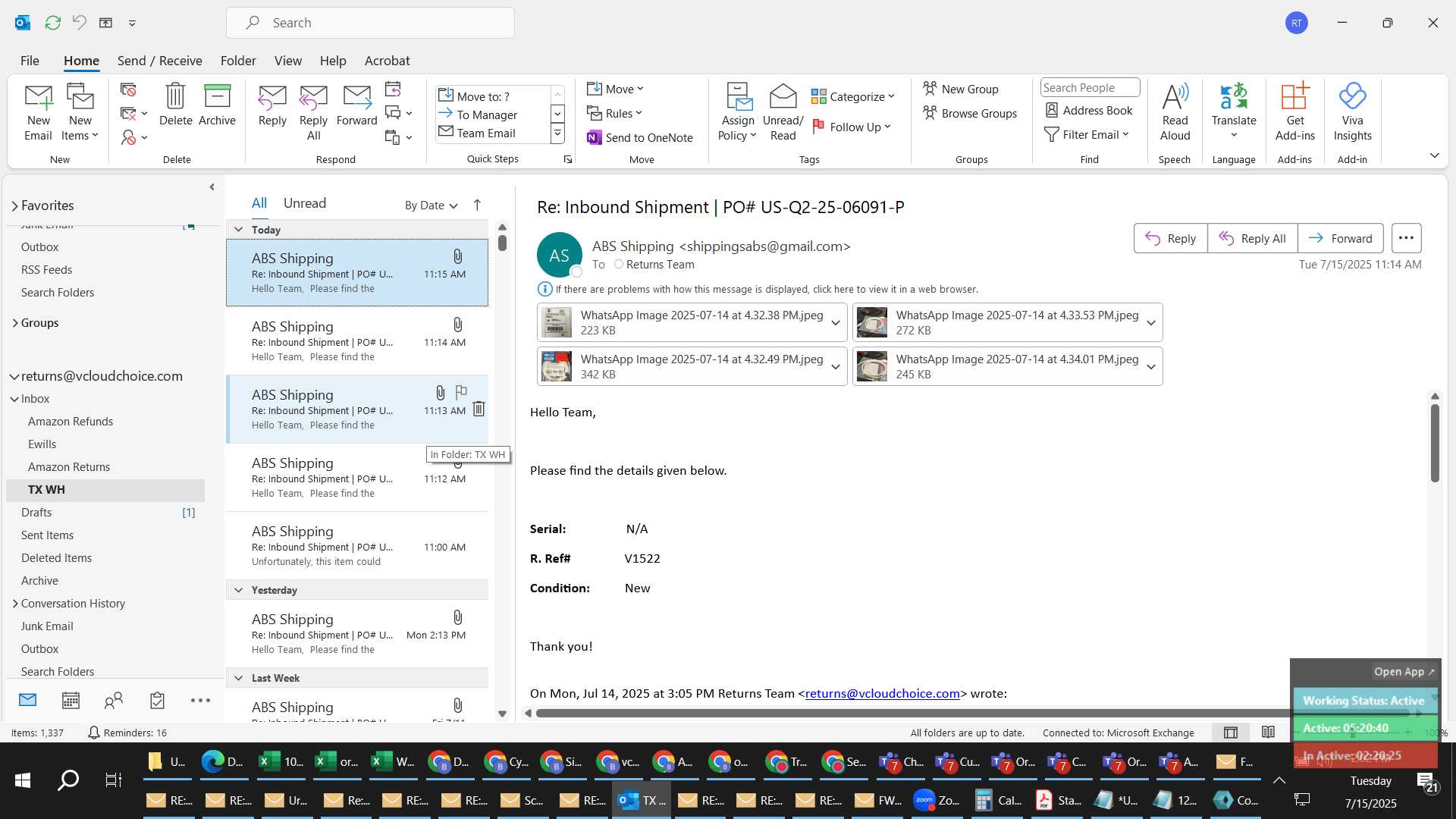Select the All messages filter

259,203
